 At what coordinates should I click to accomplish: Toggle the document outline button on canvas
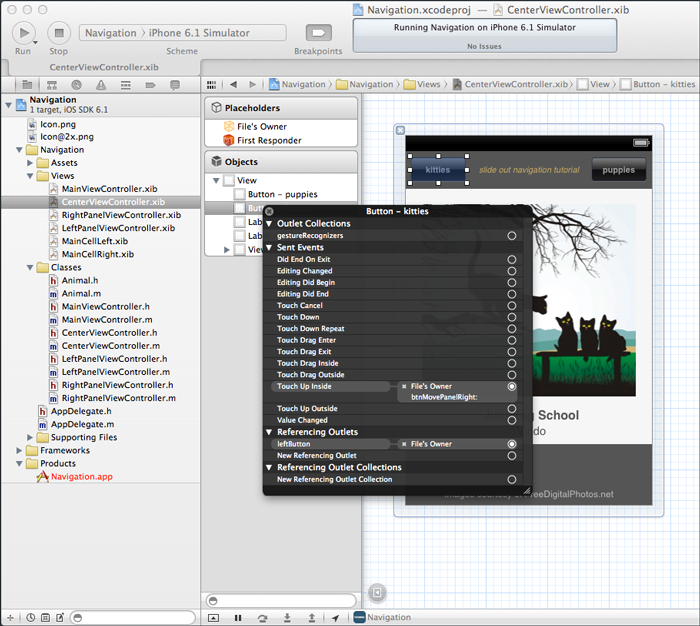[377, 593]
